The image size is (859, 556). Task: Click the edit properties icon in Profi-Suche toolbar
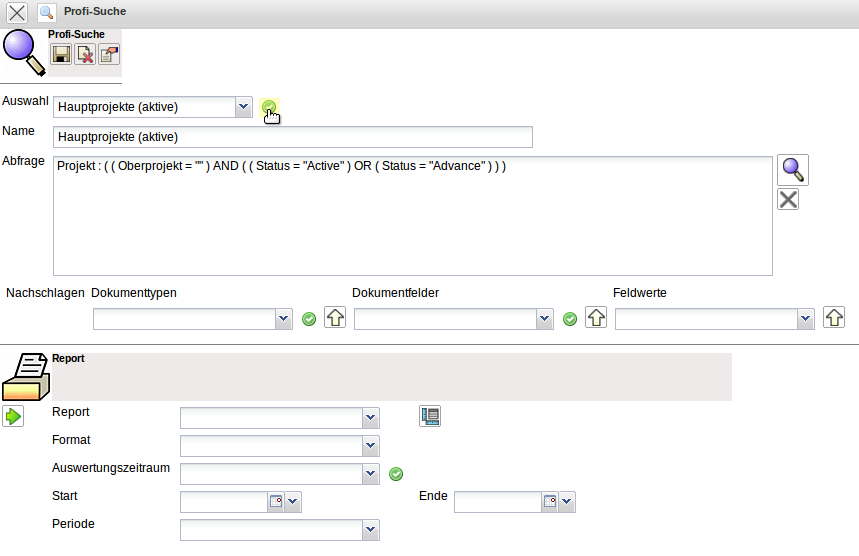[x=108, y=55]
